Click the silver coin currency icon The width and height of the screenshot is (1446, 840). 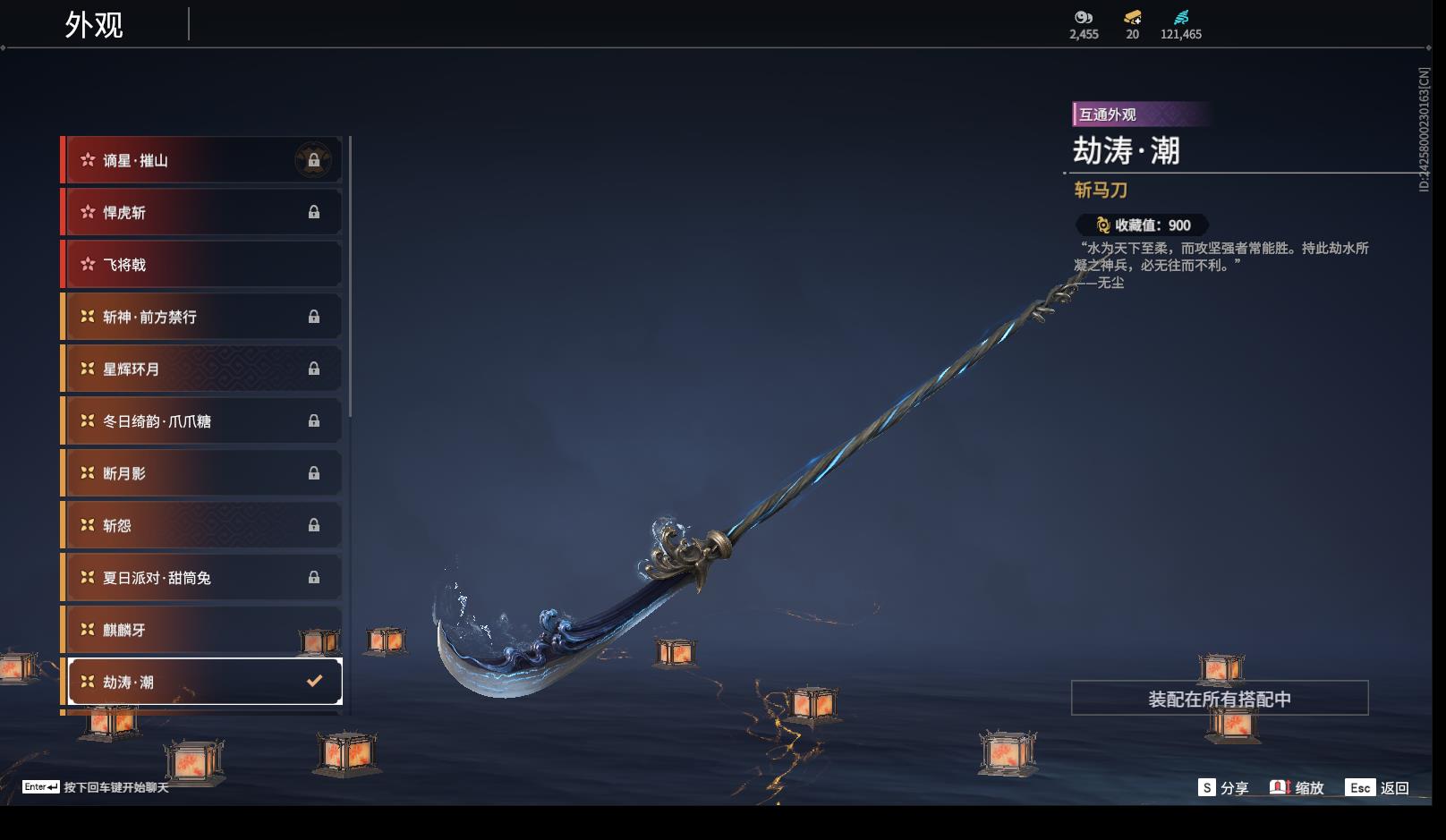coord(1084,17)
